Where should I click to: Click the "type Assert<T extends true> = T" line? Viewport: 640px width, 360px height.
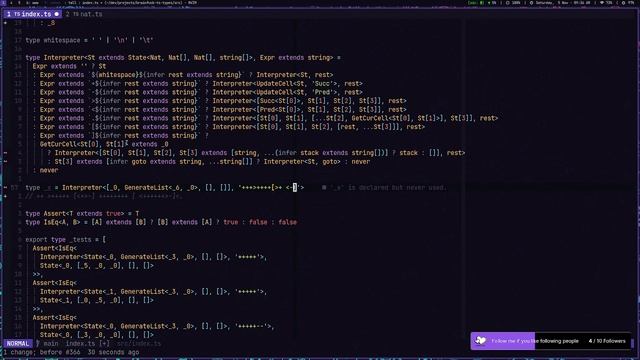[82, 213]
